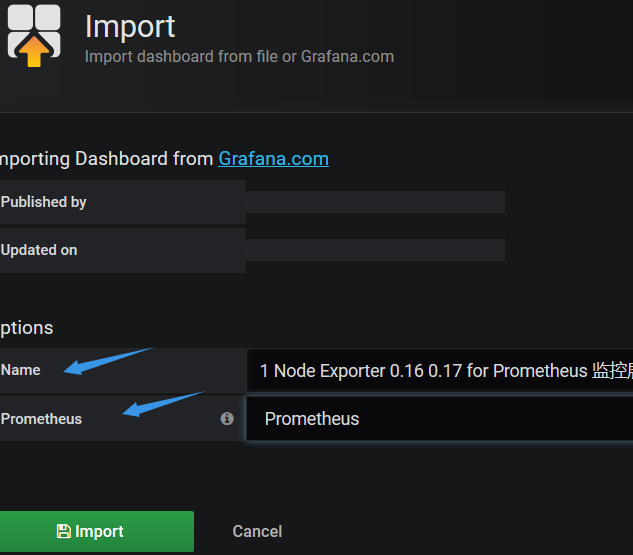The height and width of the screenshot is (555, 633).
Task: Click the 'Updated on' label
Action: coord(39,250)
